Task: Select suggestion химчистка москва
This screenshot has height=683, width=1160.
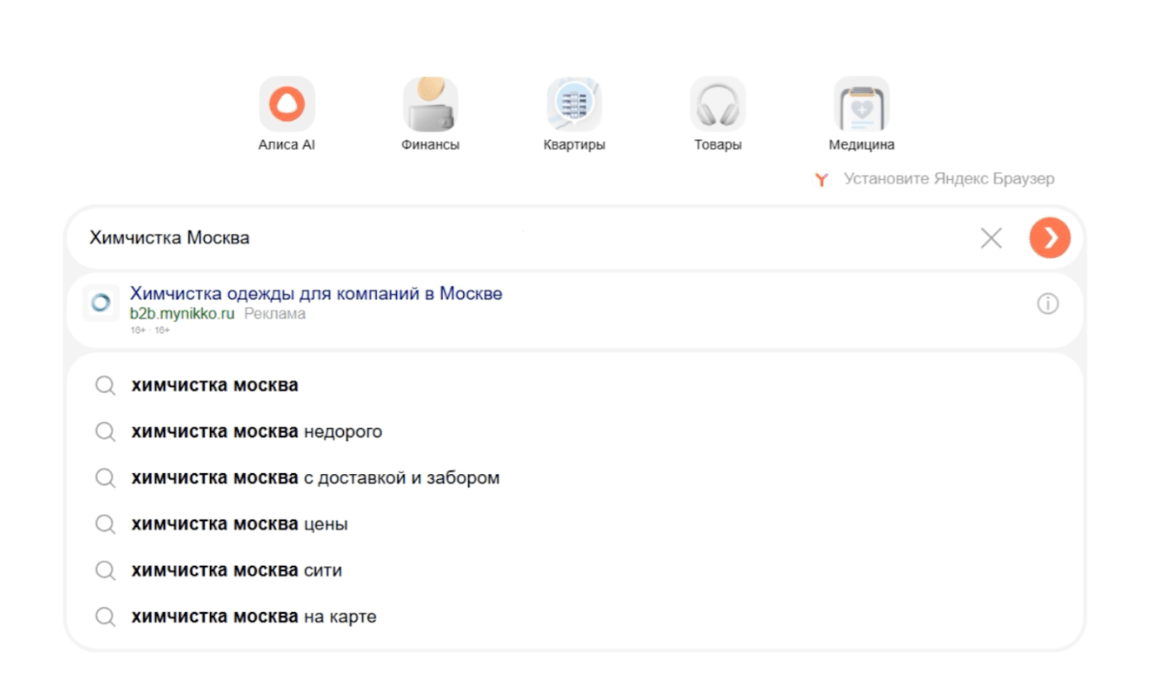Action: coord(576,385)
